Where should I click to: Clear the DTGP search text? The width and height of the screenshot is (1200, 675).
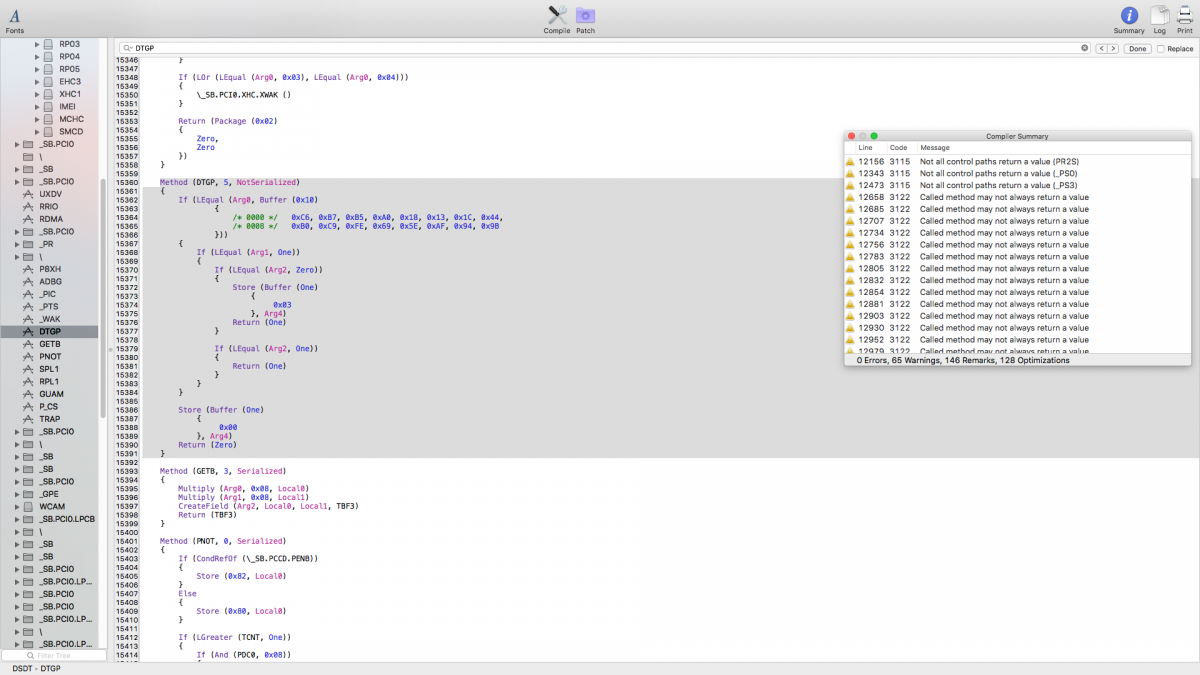click(x=1084, y=48)
